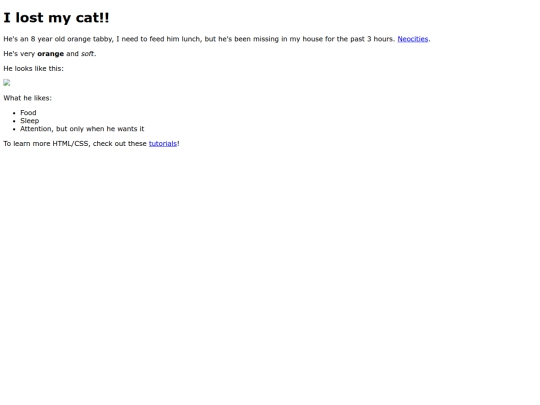Click the 'Attention, but only when he wants it' item
The image size is (540, 405).
tap(82, 129)
